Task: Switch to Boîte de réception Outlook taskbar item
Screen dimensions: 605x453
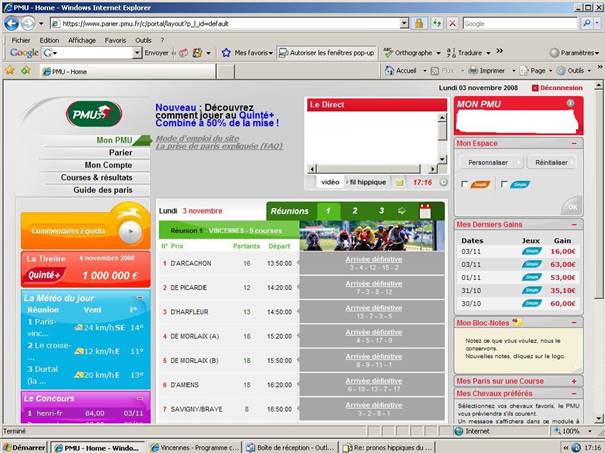Action: [x=291, y=448]
